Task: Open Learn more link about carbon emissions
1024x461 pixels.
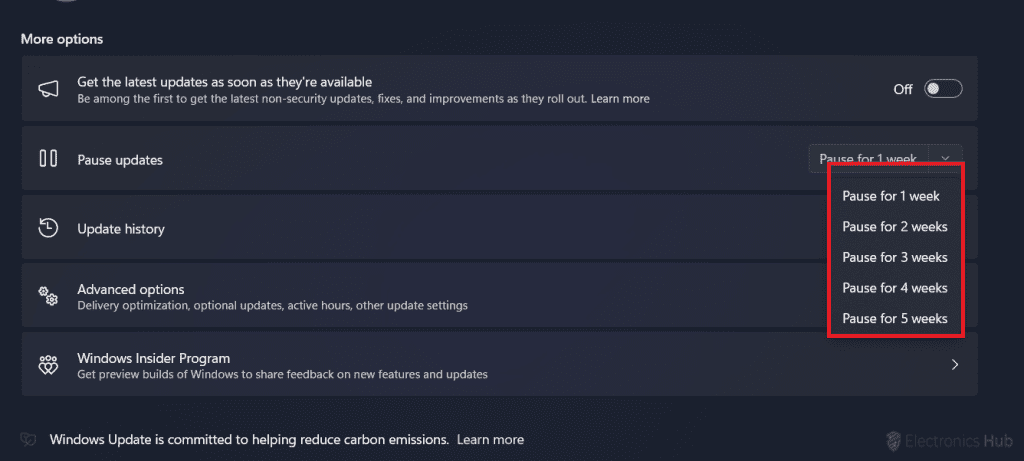Action: point(490,439)
